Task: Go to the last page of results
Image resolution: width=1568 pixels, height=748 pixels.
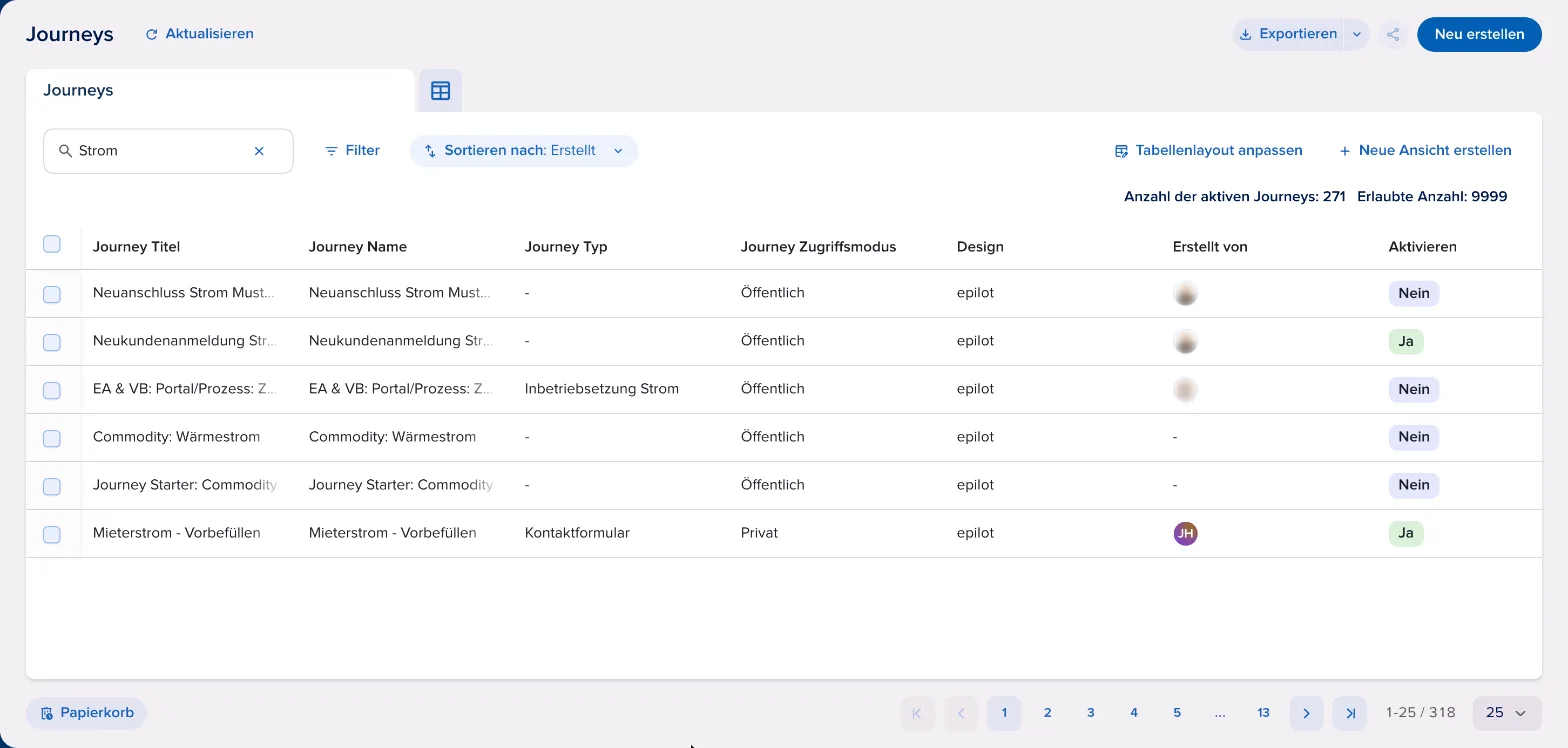Action: (x=1350, y=713)
